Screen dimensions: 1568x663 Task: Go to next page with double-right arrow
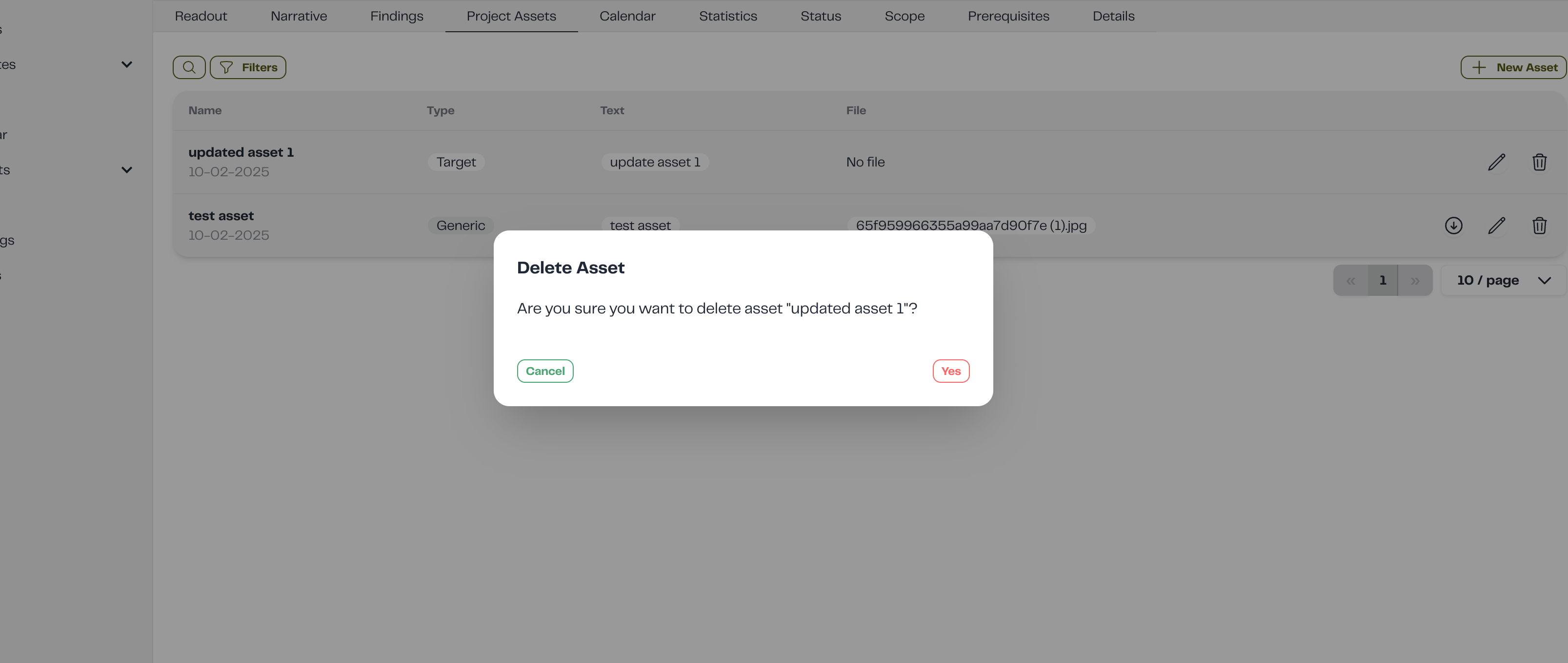[x=1415, y=280]
